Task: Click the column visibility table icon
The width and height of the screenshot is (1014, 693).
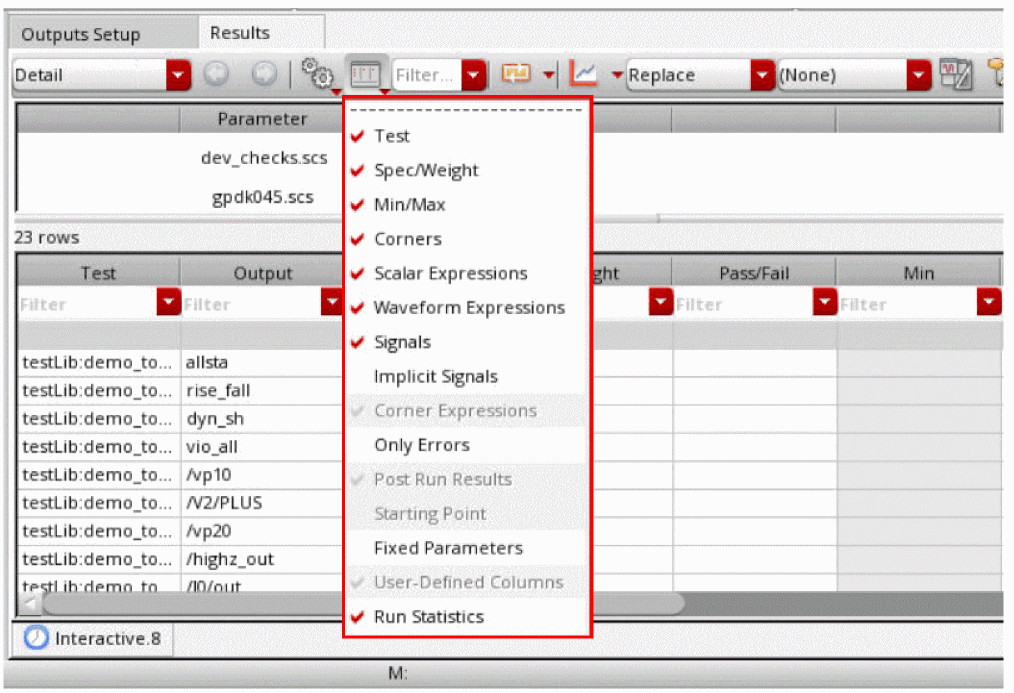Action: pyautogui.click(x=366, y=74)
